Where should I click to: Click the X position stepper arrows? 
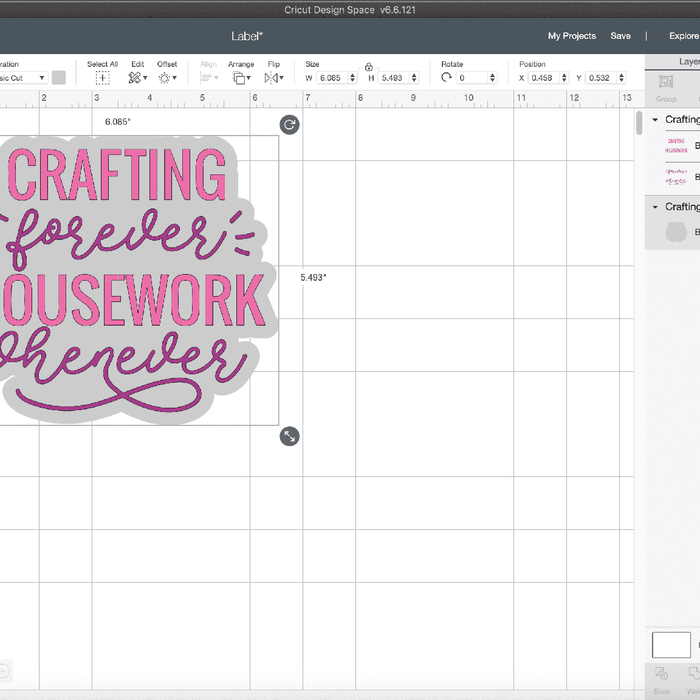coord(564,78)
